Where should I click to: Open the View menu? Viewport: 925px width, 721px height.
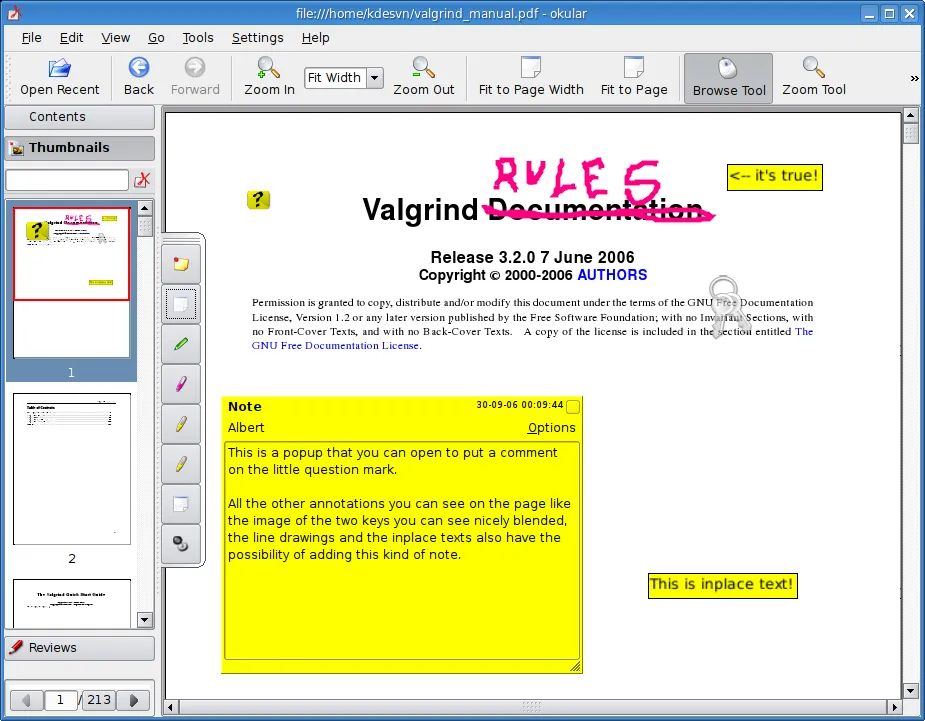pos(116,38)
